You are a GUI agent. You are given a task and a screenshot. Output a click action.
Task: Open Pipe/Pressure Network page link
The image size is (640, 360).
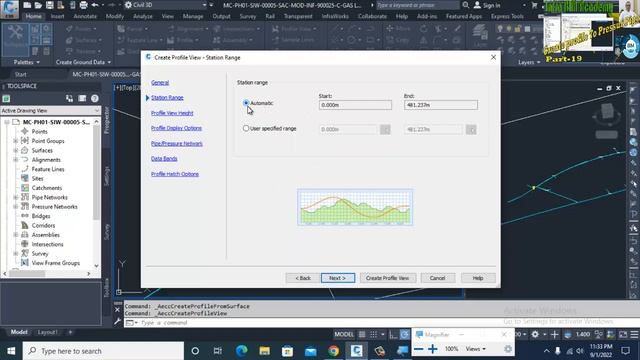coord(177,144)
